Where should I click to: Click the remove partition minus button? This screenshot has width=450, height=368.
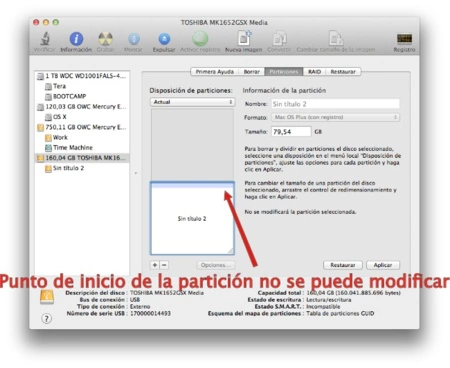[x=164, y=265]
